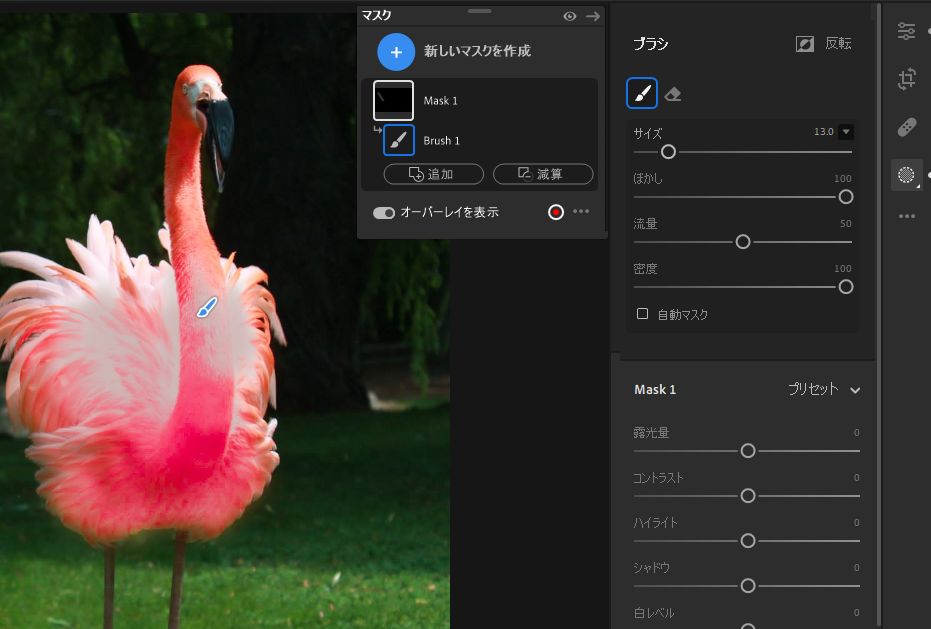This screenshot has width=931, height=629.
Task: Click the ハイライト slider handle
Action: coord(748,541)
